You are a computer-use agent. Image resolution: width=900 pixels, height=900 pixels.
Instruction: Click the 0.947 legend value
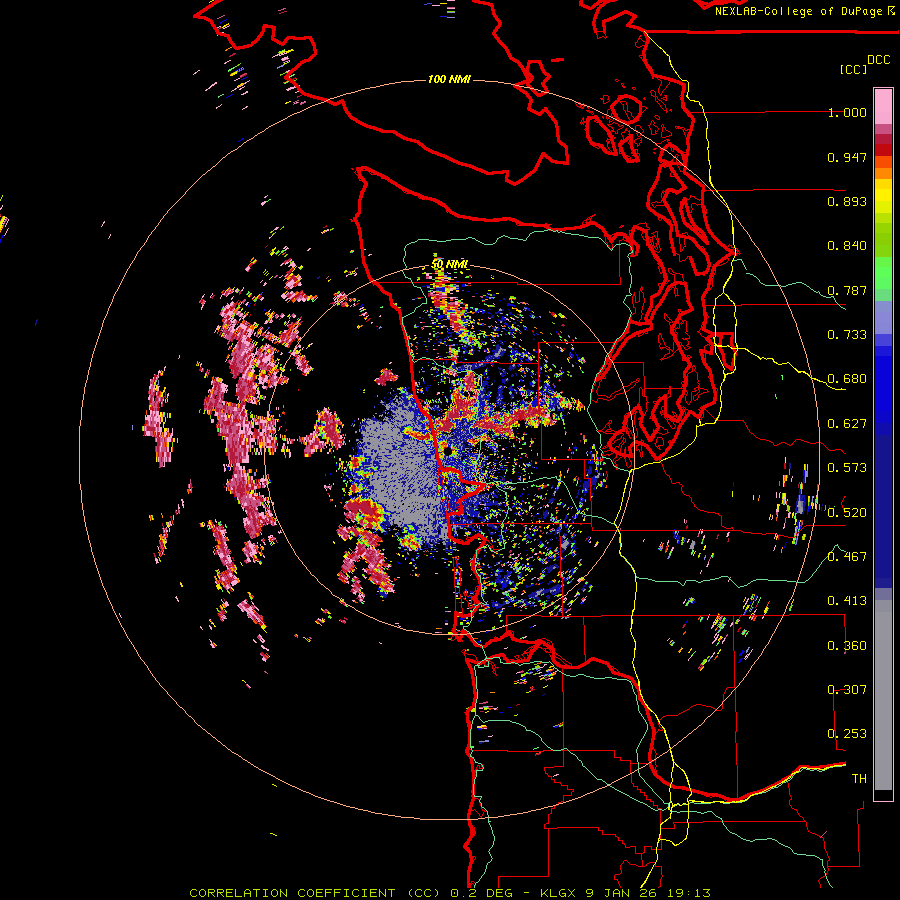[x=847, y=157]
